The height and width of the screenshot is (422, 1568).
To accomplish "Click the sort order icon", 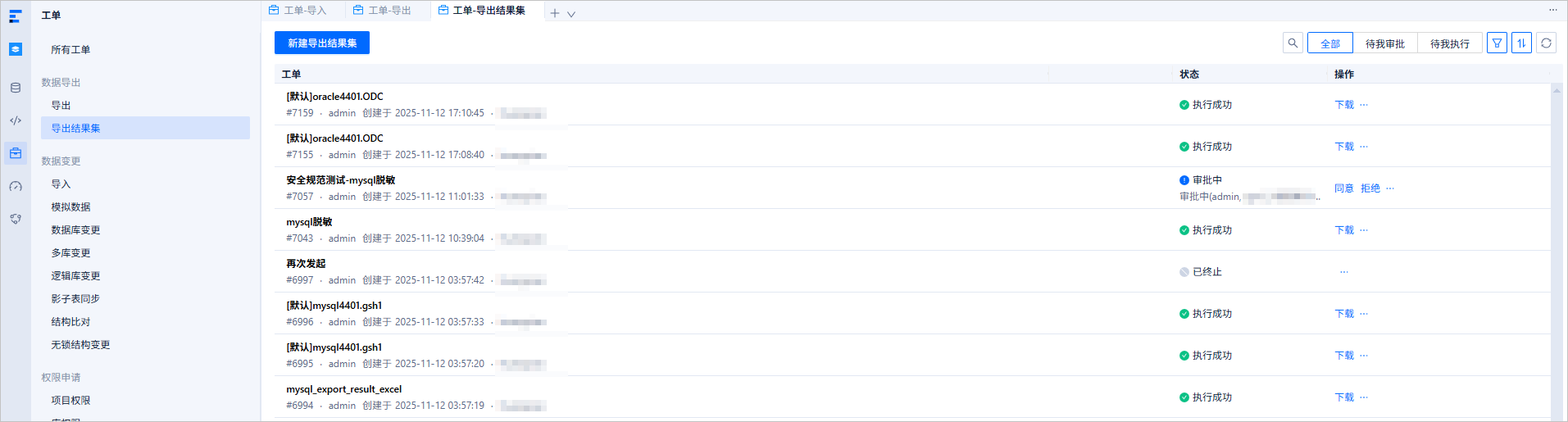I will coord(1521,43).
